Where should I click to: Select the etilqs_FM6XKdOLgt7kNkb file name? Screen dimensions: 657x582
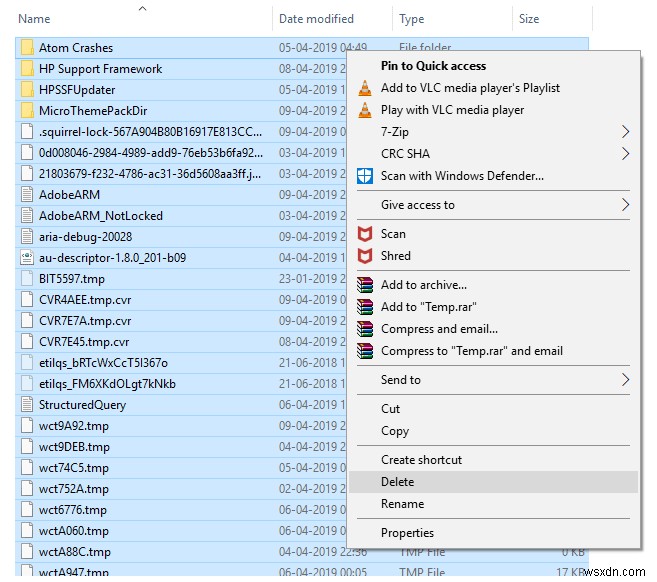(107, 384)
